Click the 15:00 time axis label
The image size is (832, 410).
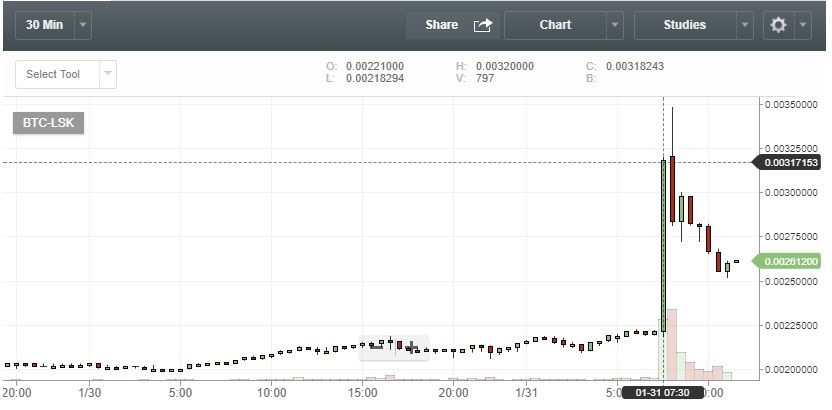[x=362, y=393]
